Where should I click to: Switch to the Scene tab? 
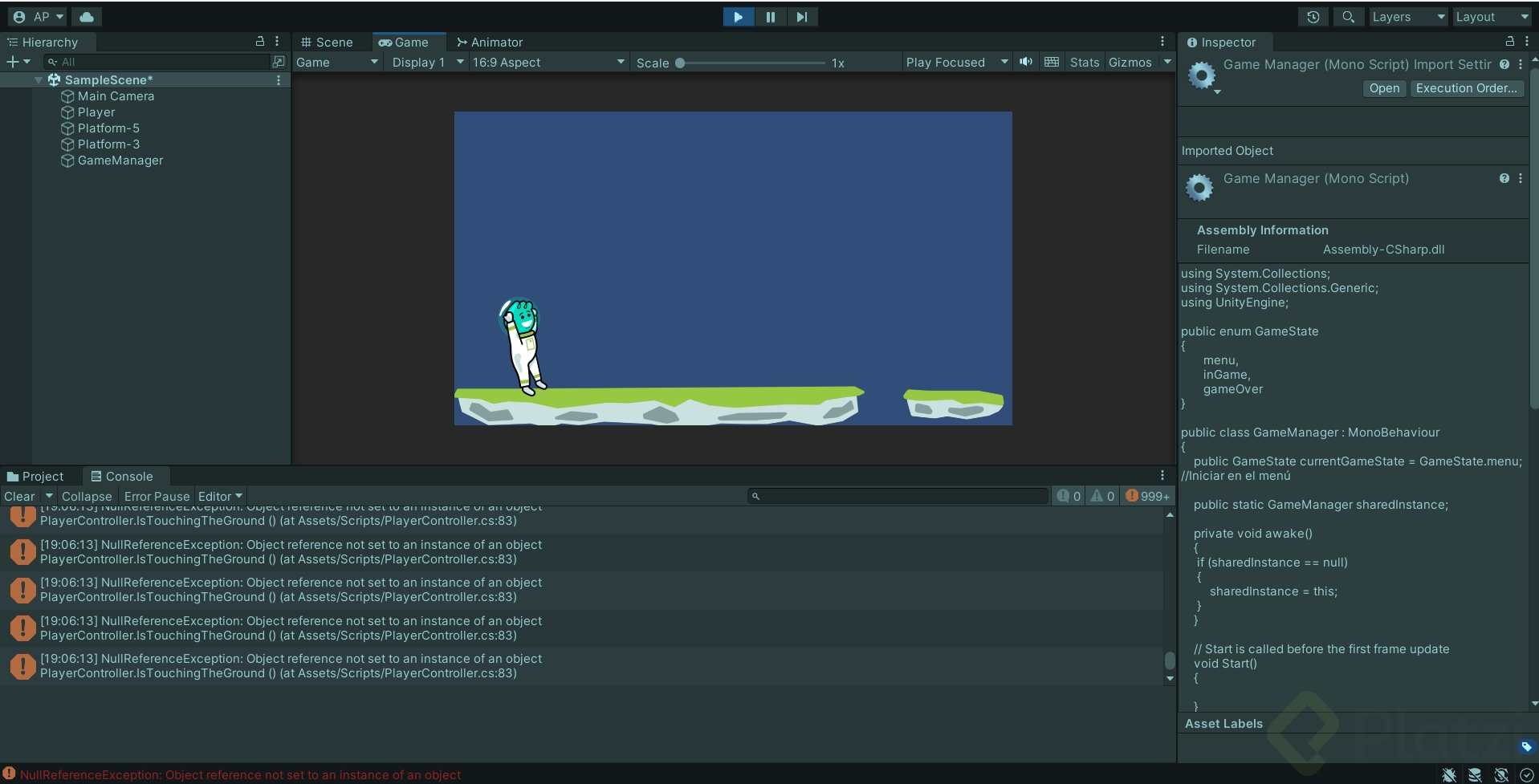pyautogui.click(x=328, y=43)
